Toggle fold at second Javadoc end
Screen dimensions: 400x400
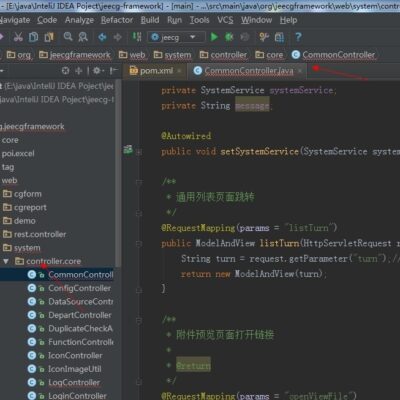click(139, 382)
